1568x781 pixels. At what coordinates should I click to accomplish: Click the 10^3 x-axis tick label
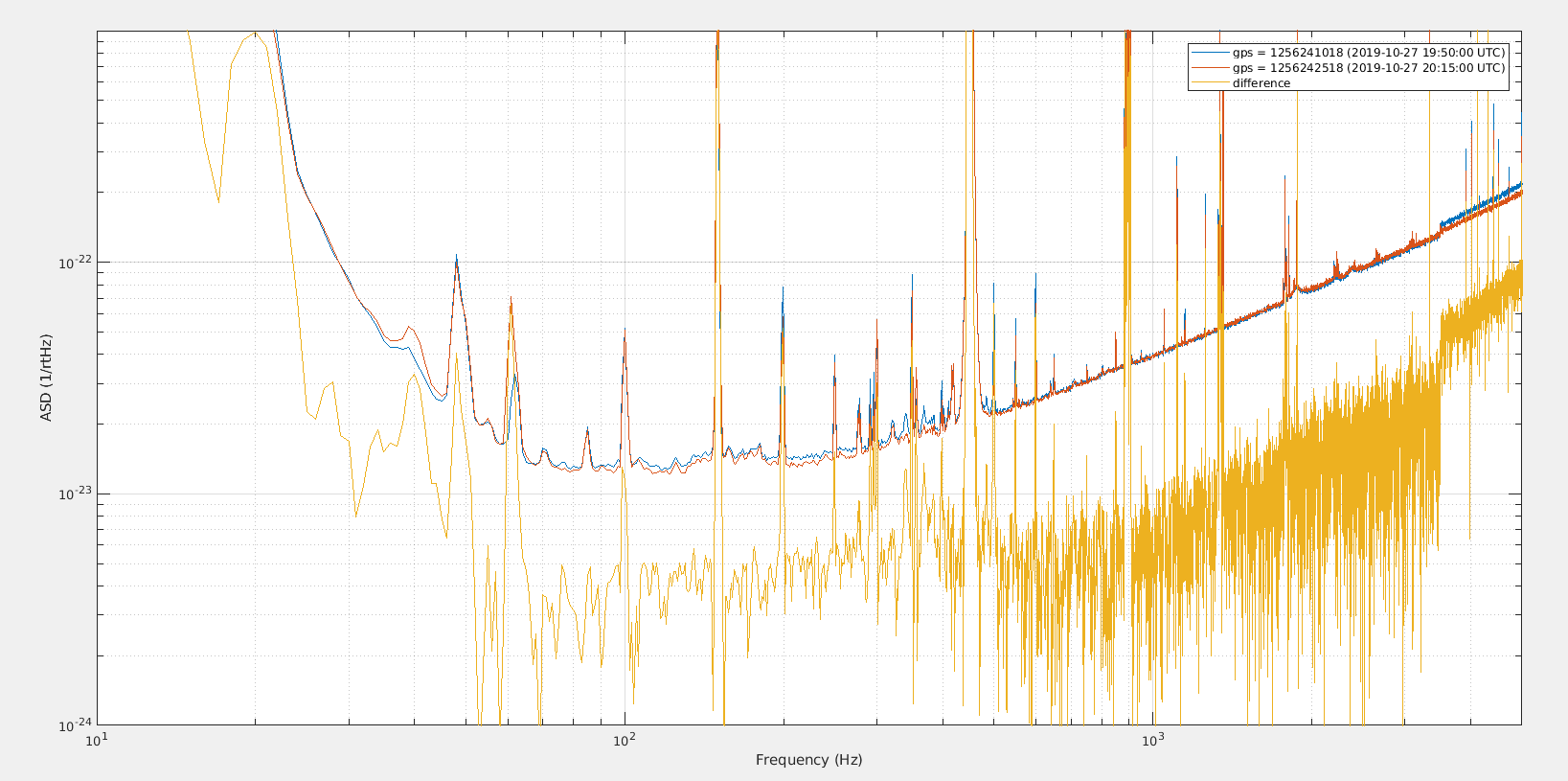pos(1152,739)
